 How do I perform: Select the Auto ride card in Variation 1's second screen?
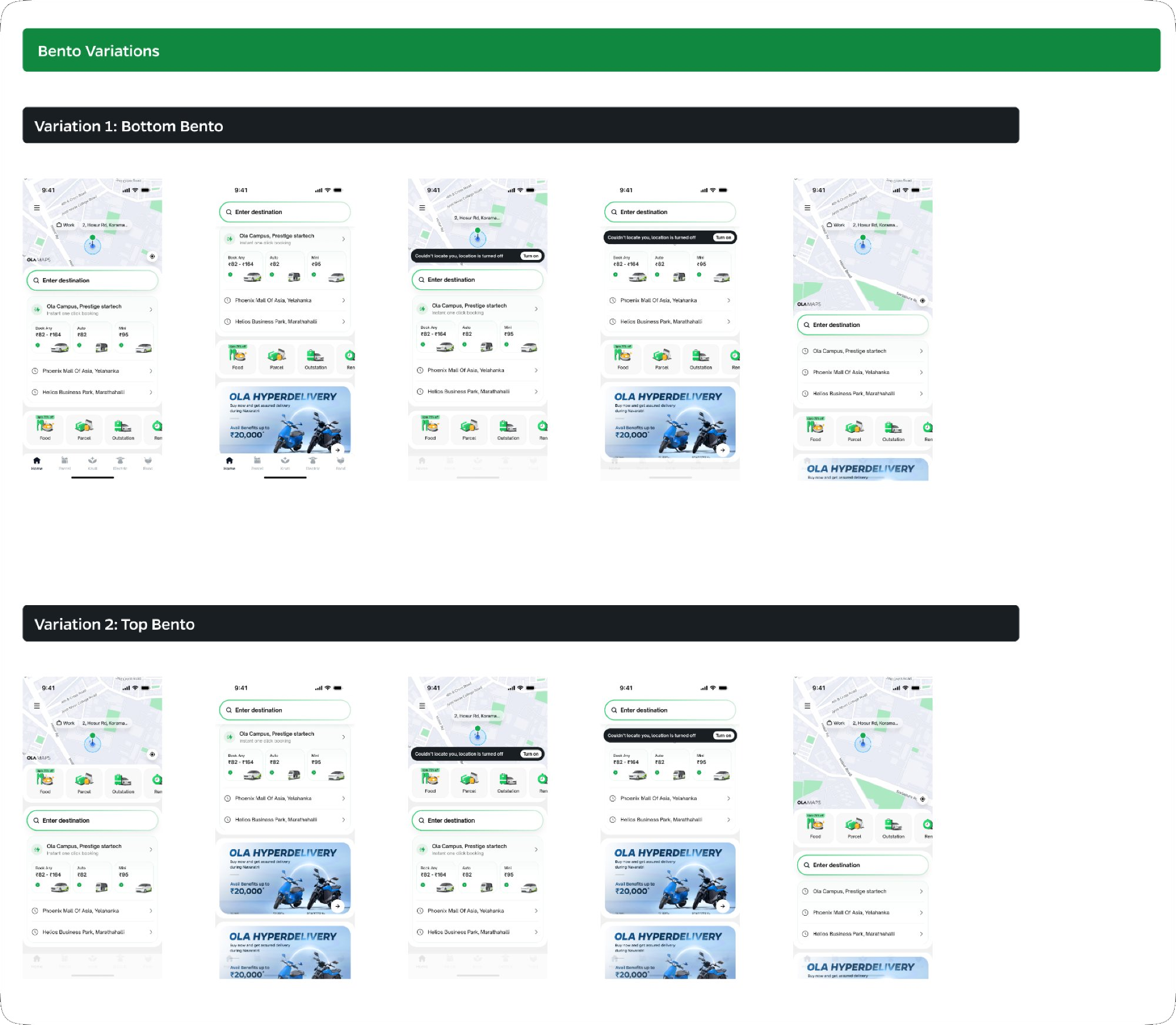(x=285, y=268)
